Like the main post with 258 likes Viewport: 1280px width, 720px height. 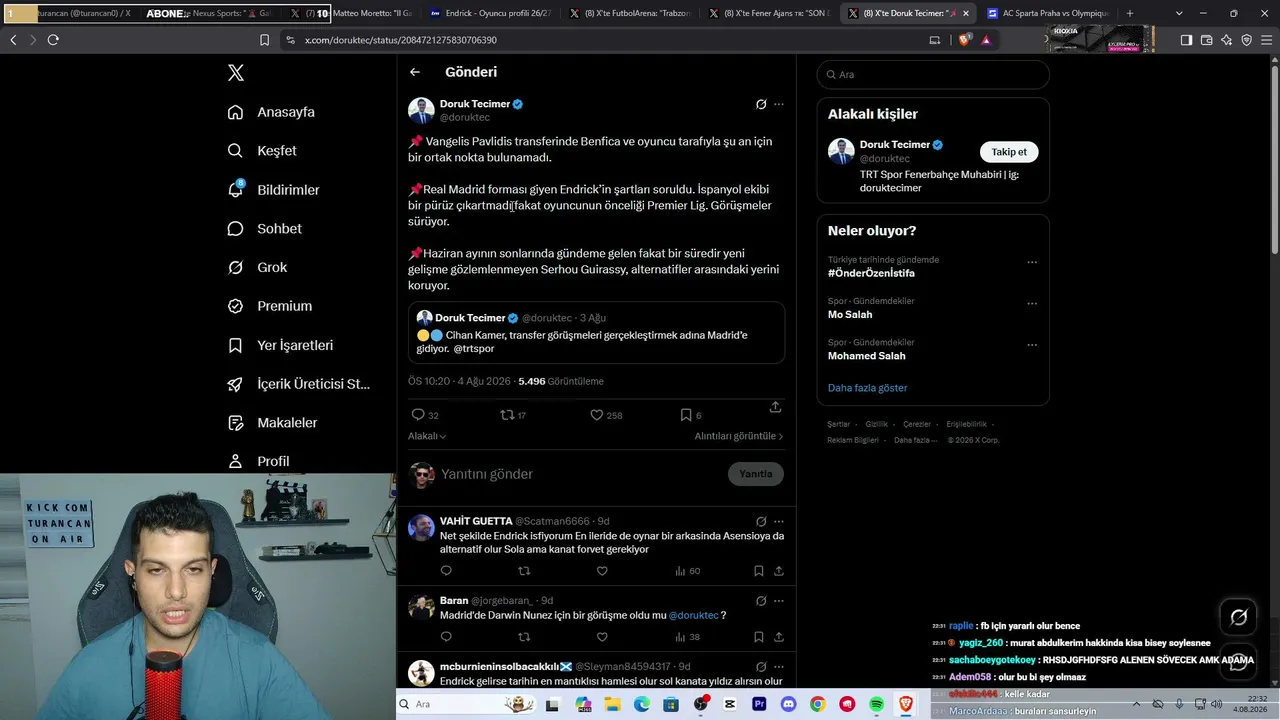tap(605, 415)
